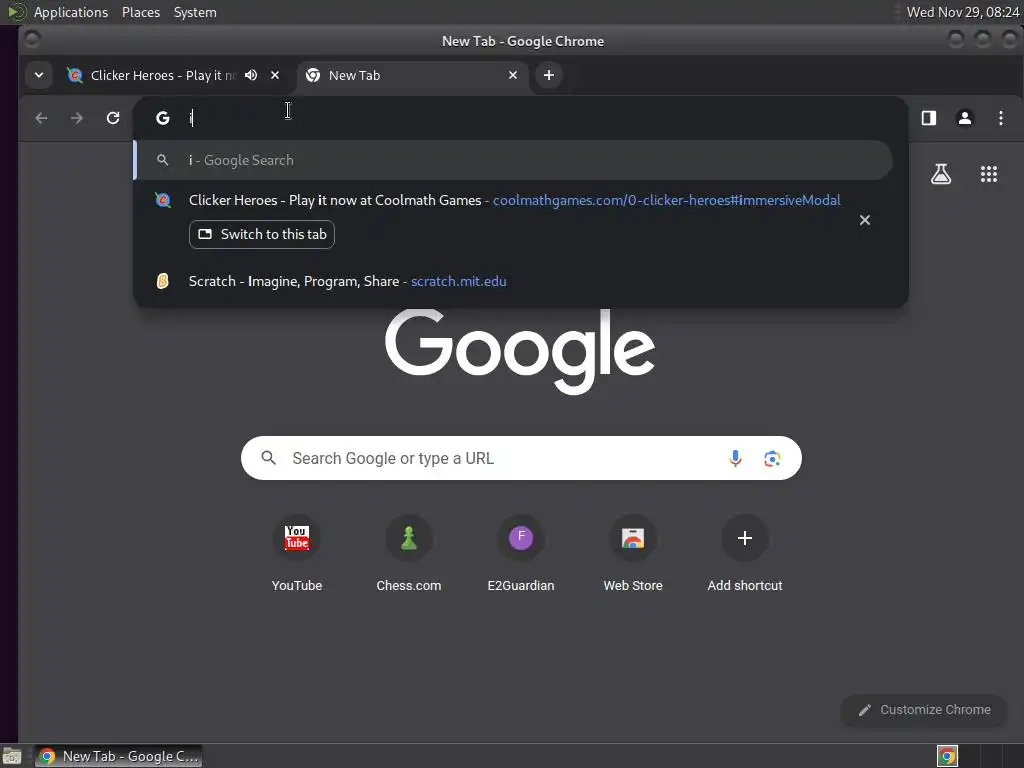This screenshot has height=768, width=1024.
Task: Click the Scratch cat favicon in suggestions
Action: tap(163, 281)
